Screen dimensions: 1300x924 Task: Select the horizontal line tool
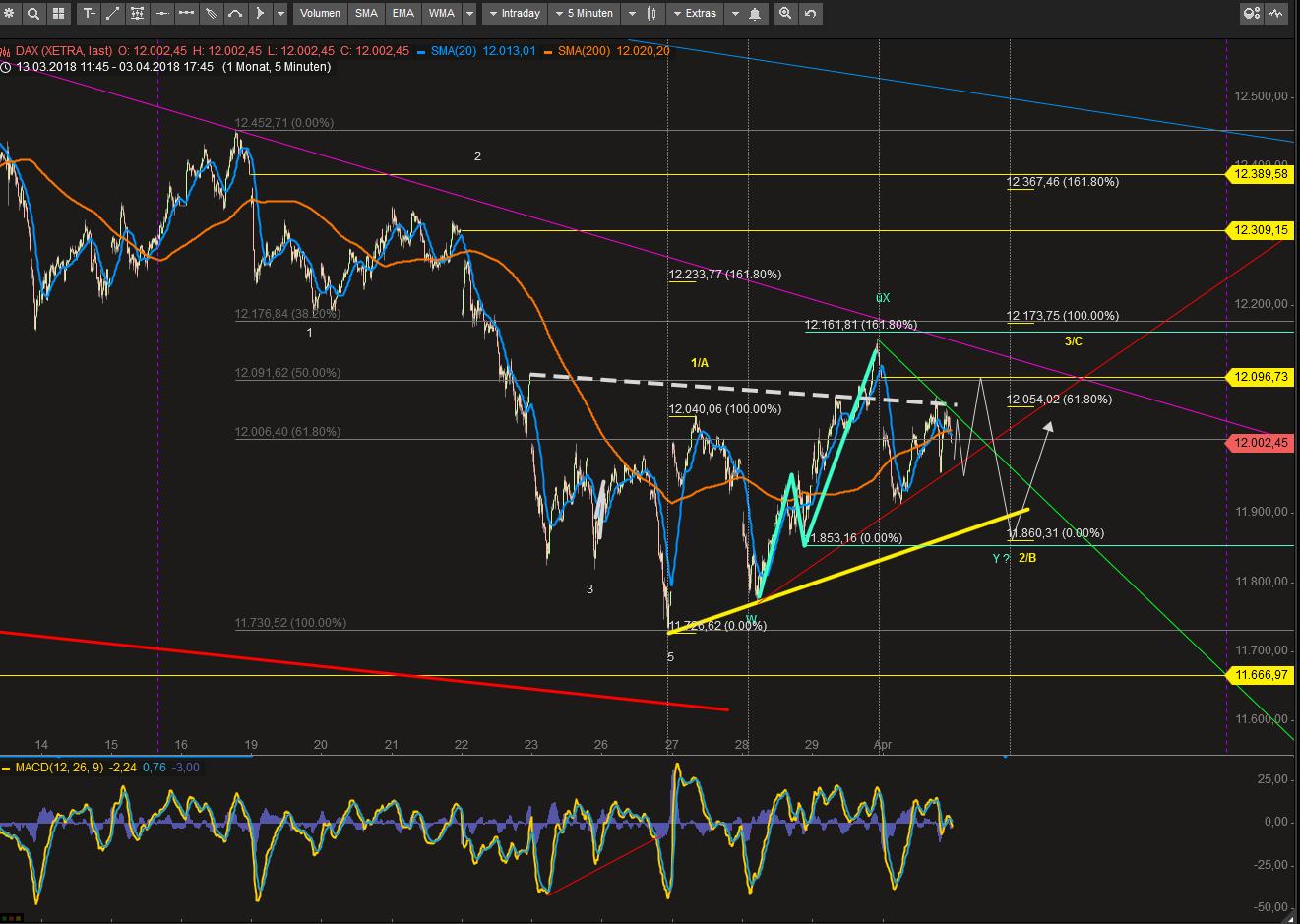161,14
